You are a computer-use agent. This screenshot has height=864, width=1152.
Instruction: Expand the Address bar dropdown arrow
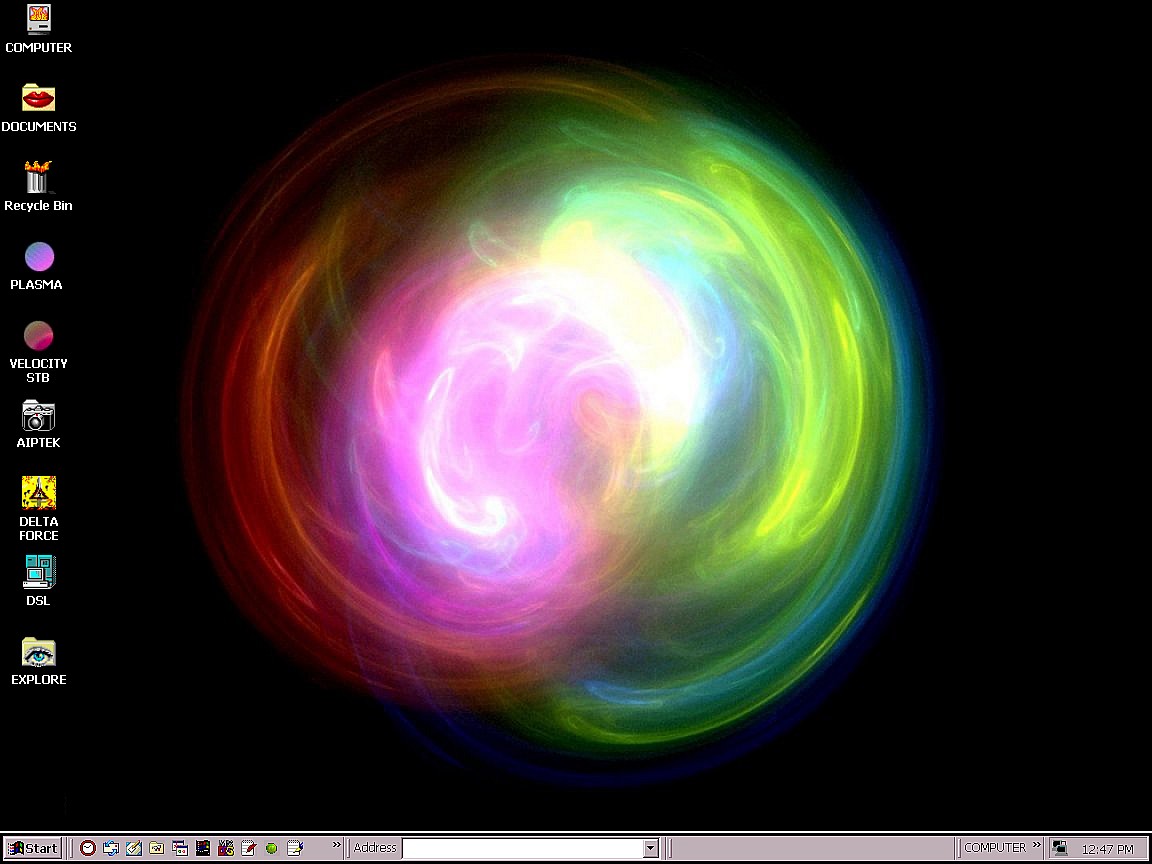[x=650, y=848]
